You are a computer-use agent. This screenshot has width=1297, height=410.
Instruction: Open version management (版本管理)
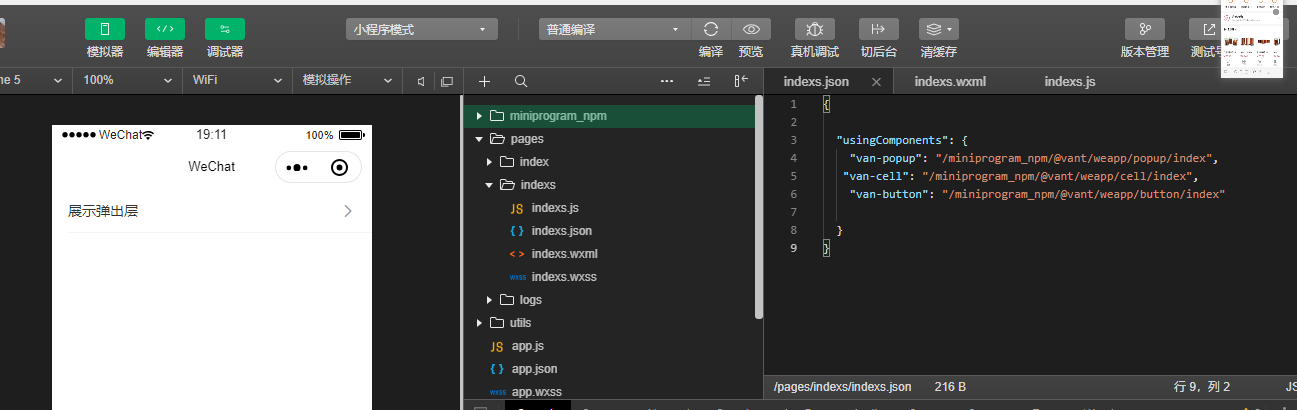point(1144,29)
